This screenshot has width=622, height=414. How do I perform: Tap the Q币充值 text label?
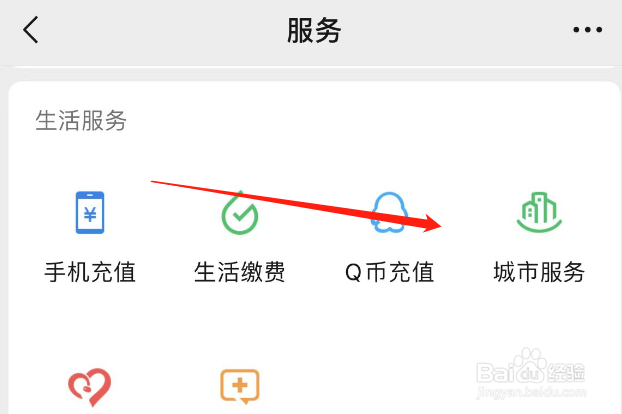389,272
